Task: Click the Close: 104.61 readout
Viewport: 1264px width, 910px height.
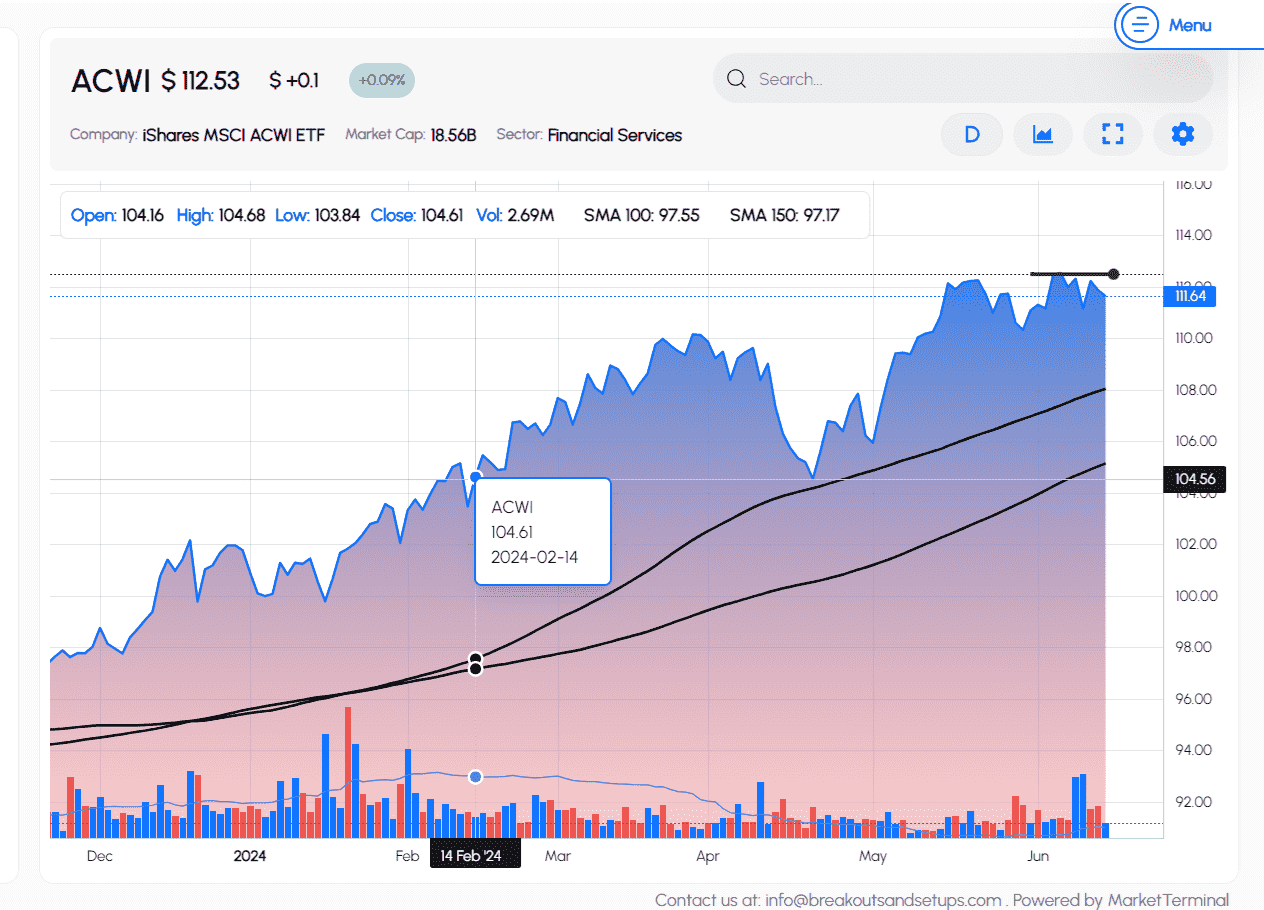Action: 417,215
